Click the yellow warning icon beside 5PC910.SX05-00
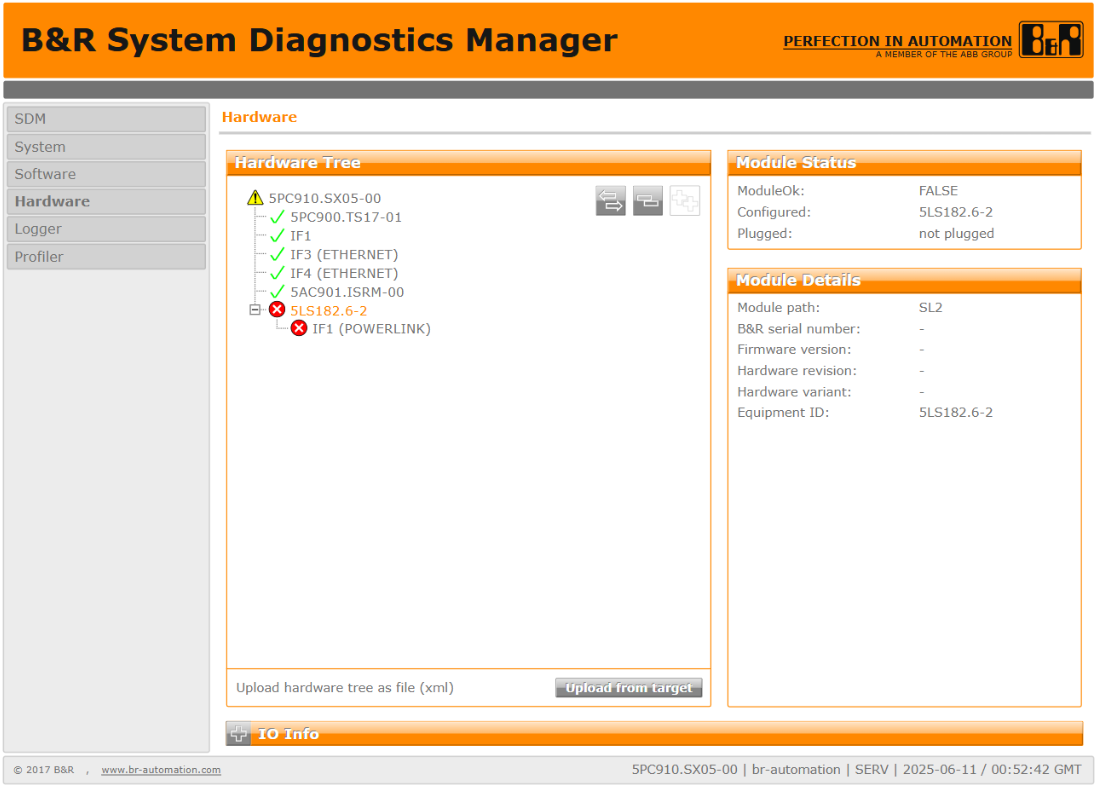1096x786 pixels. [255, 198]
